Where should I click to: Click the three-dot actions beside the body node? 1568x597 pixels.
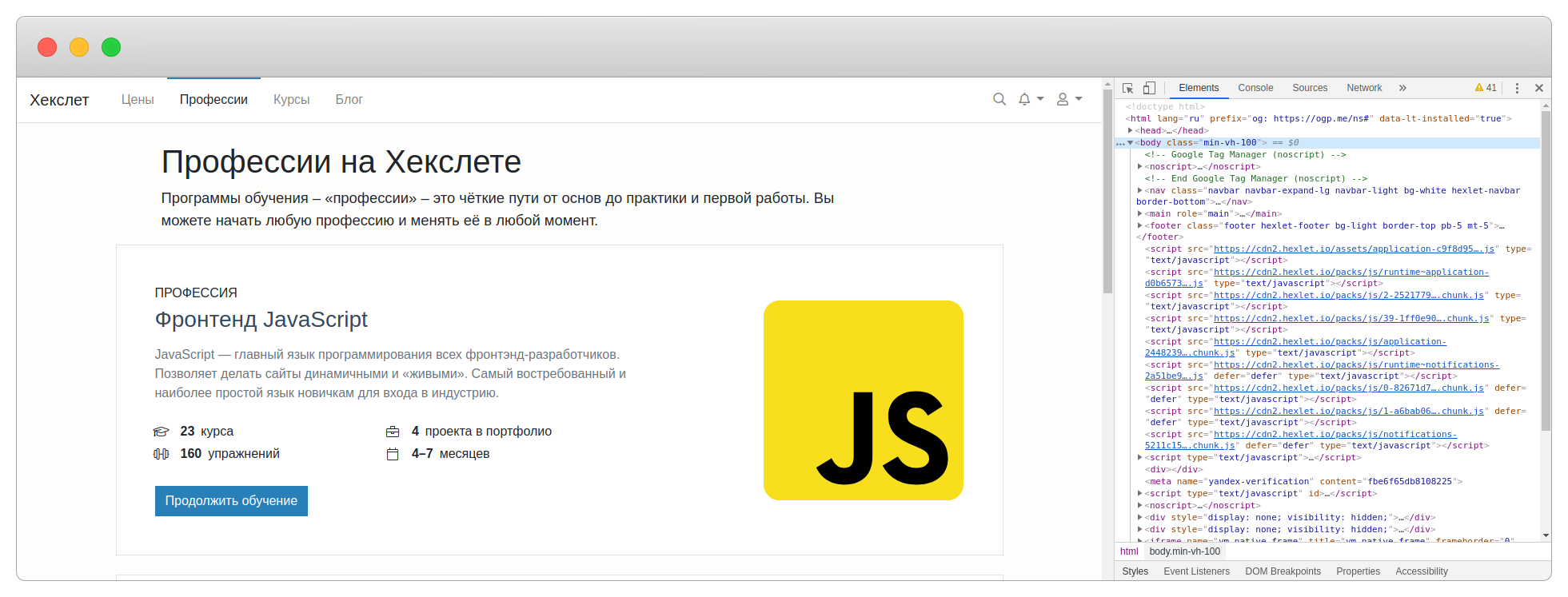pyautogui.click(x=1120, y=144)
